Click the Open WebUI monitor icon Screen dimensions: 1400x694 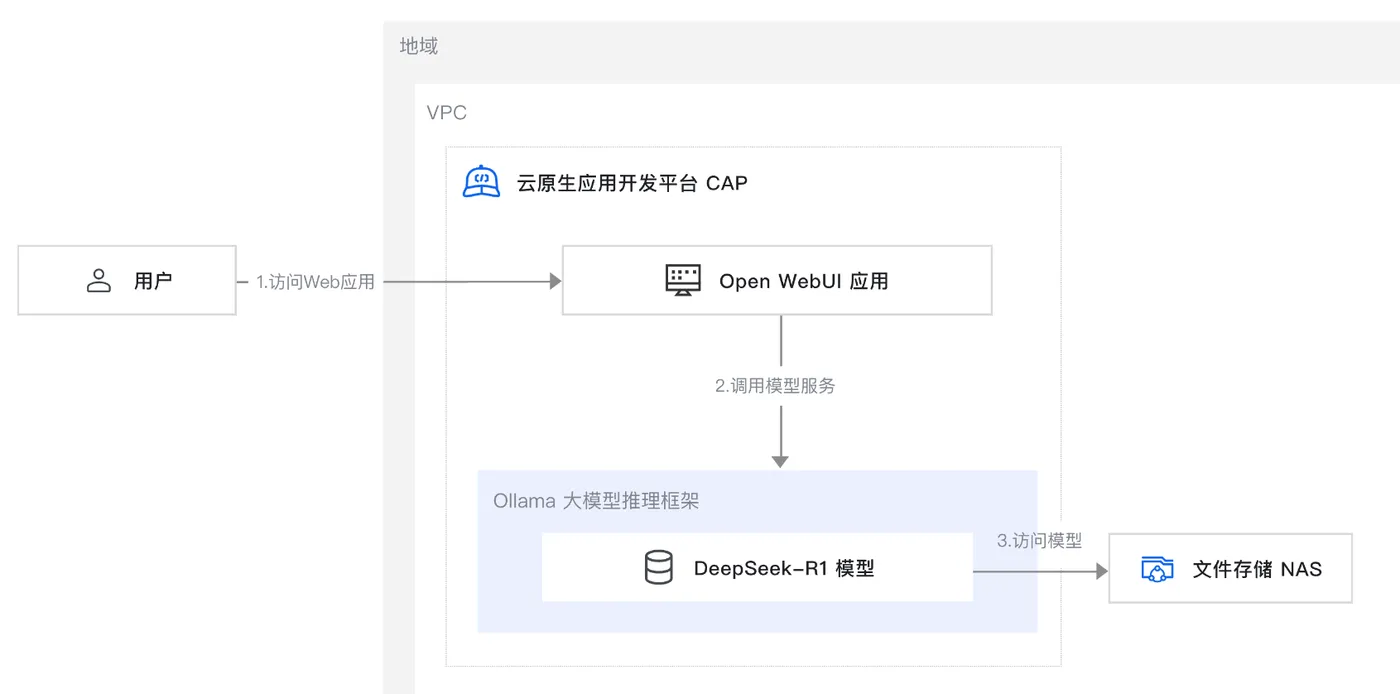point(683,280)
